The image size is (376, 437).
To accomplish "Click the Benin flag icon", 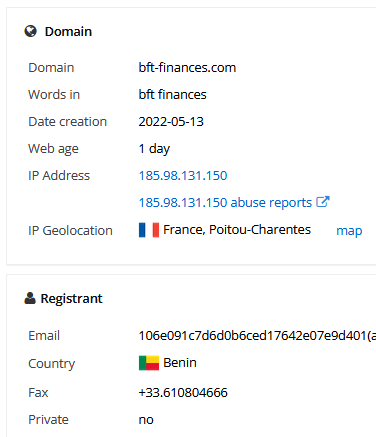I will coord(149,363).
